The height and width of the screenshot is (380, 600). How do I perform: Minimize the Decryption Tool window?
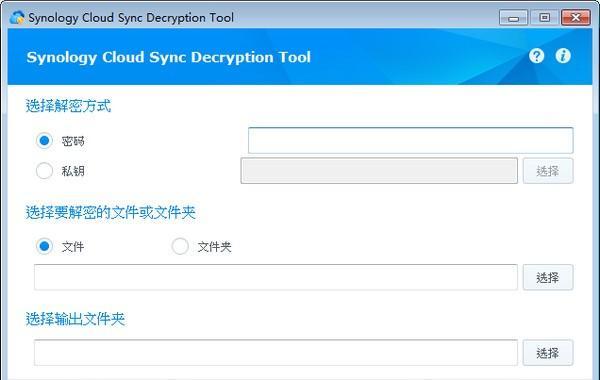coord(513,18)
